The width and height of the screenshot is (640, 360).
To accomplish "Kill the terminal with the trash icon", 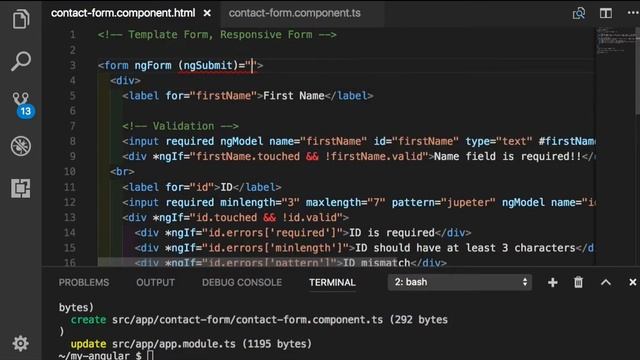I will pyautogui.click(x=578, y=282).
